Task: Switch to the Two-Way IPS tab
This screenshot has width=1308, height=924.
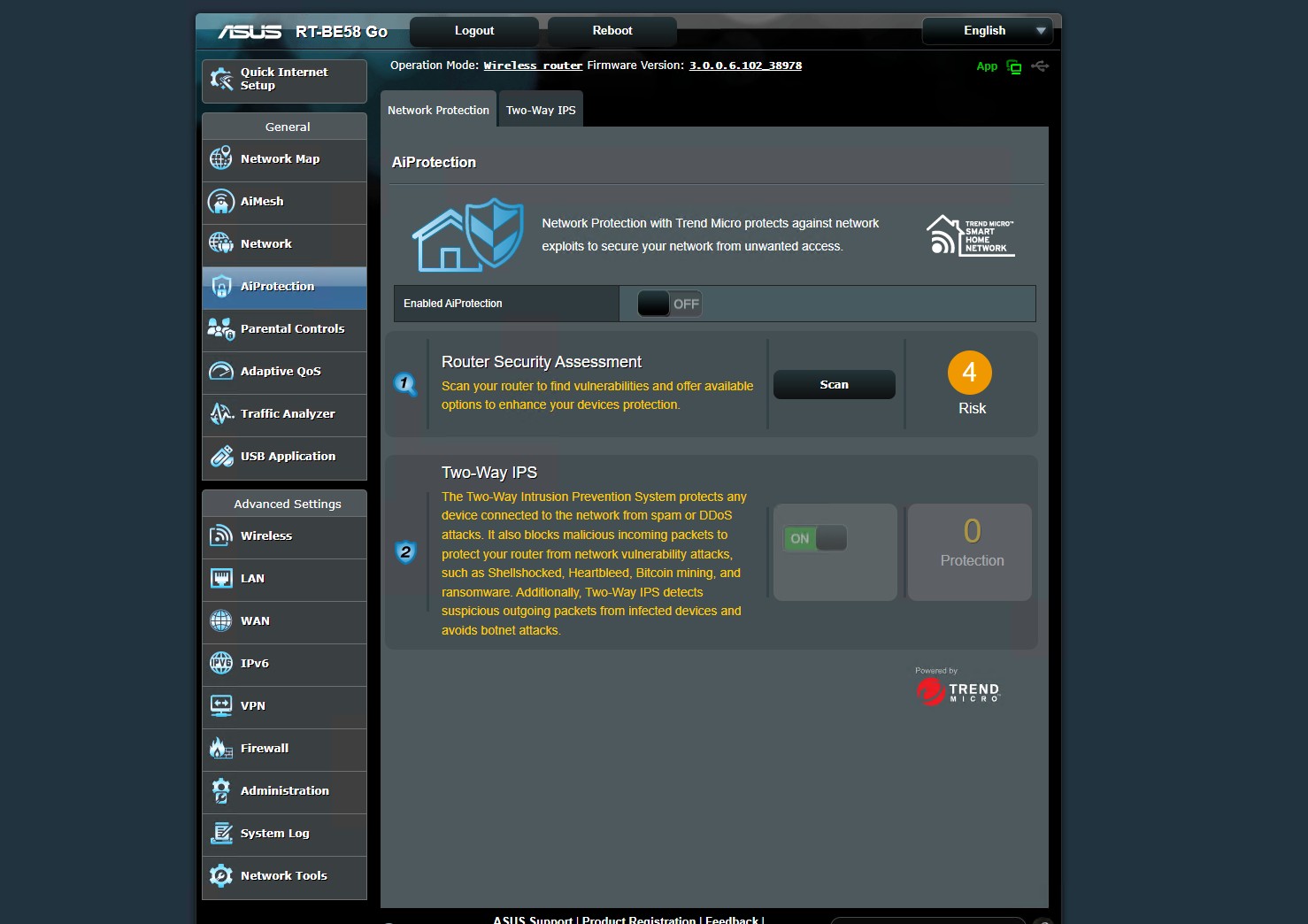Action: (x=541, y=110)
